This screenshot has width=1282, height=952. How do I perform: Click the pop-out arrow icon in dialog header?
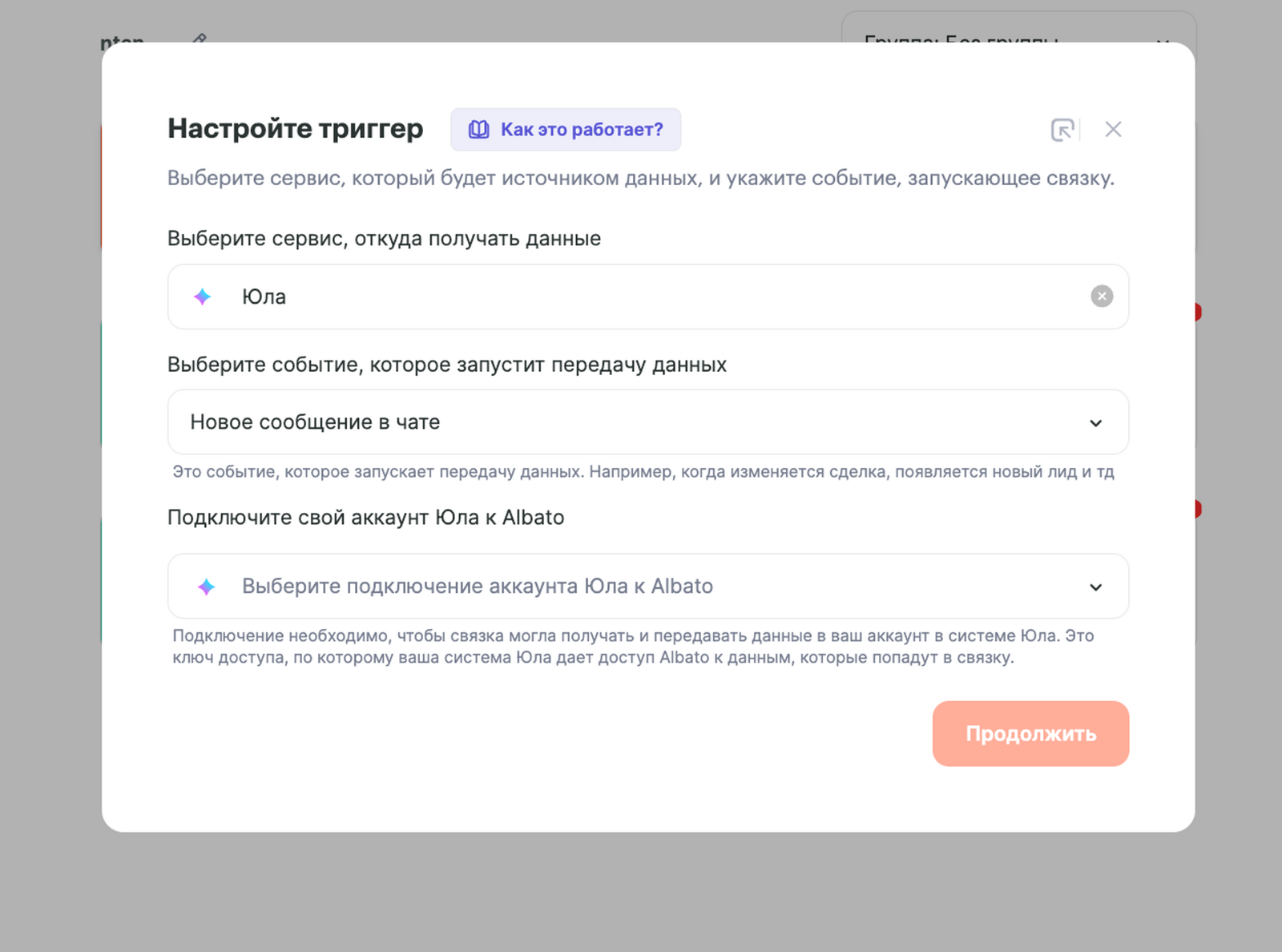(x=1062, y=130)
